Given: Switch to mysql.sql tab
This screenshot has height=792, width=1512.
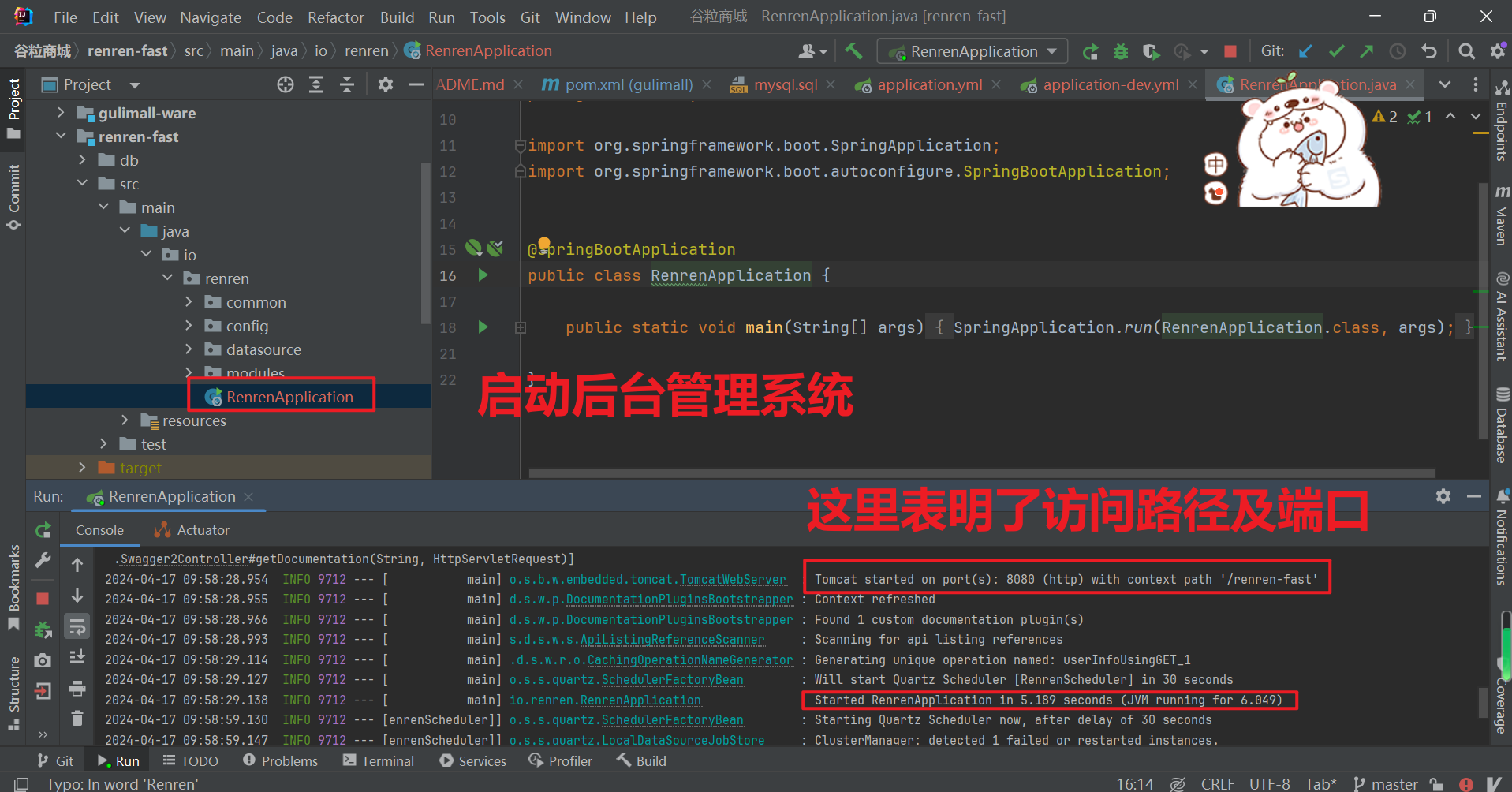Looking at the screenshot, I should [785, 84].
